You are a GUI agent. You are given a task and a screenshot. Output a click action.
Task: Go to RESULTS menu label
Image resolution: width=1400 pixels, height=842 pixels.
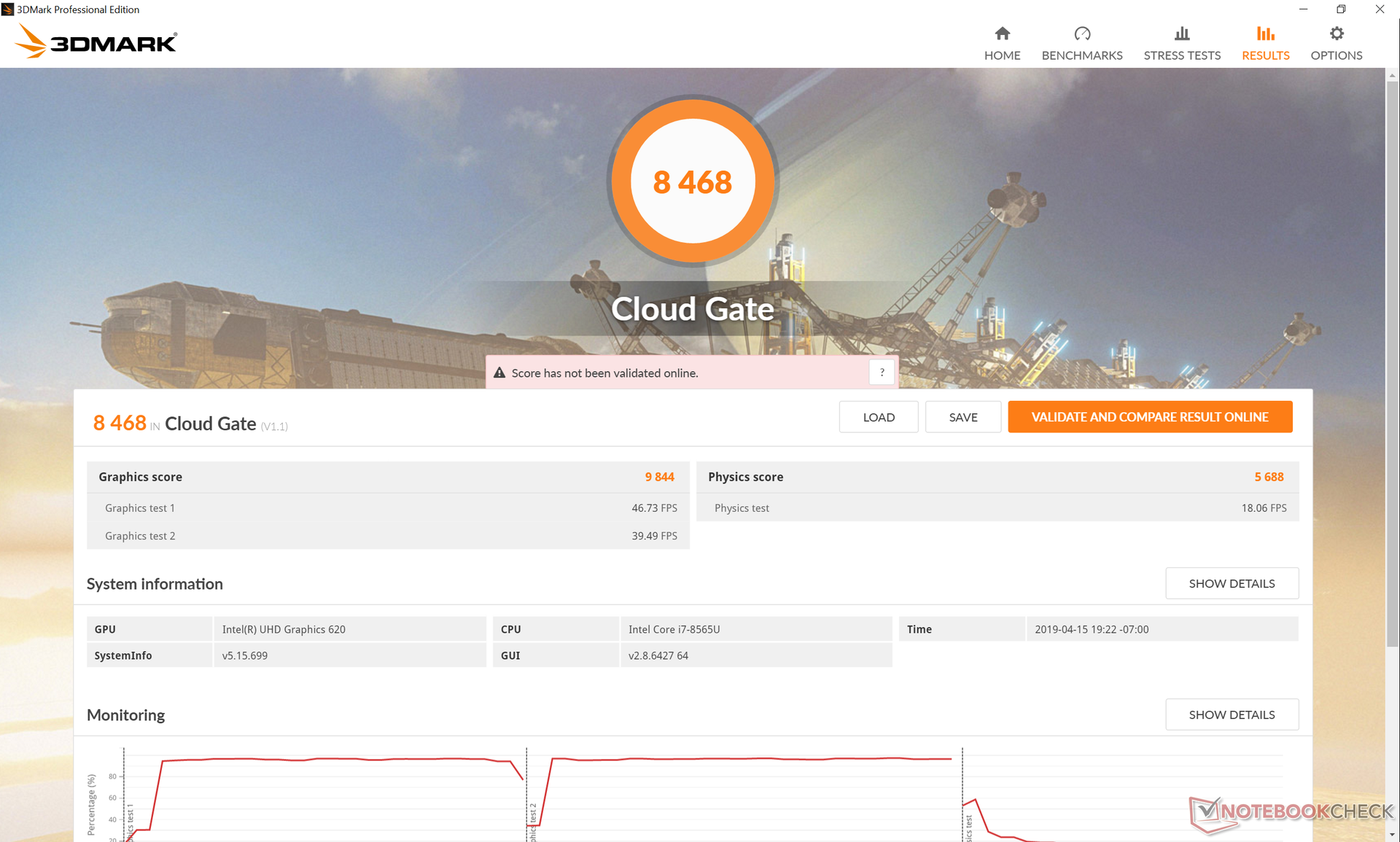pos(1265,55)
